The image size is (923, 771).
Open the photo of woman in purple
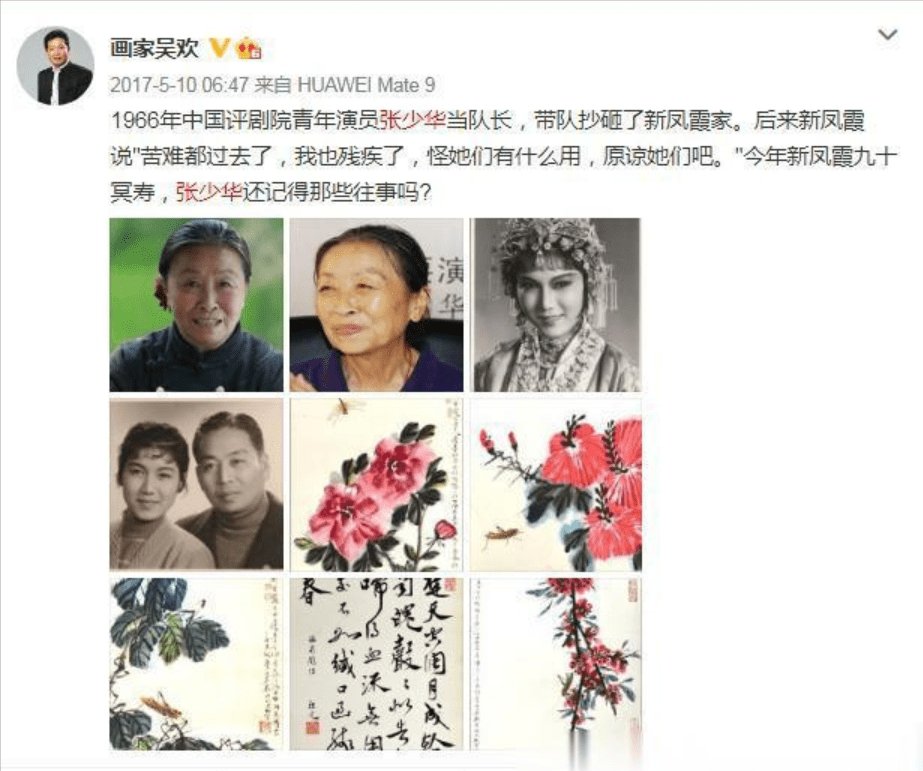[x=376, y=305]
